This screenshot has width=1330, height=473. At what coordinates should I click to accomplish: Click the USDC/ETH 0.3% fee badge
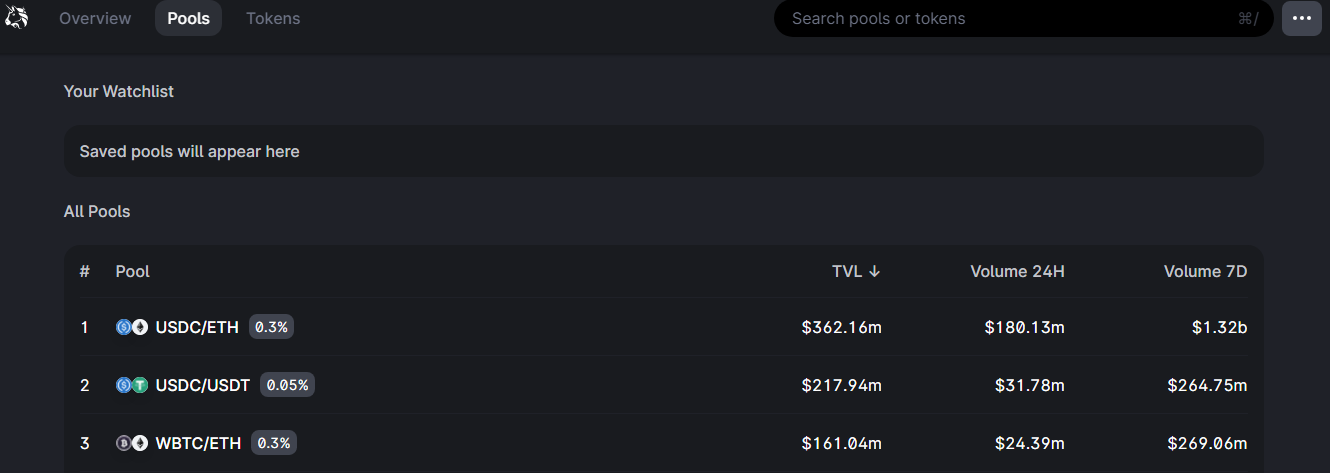272,327
